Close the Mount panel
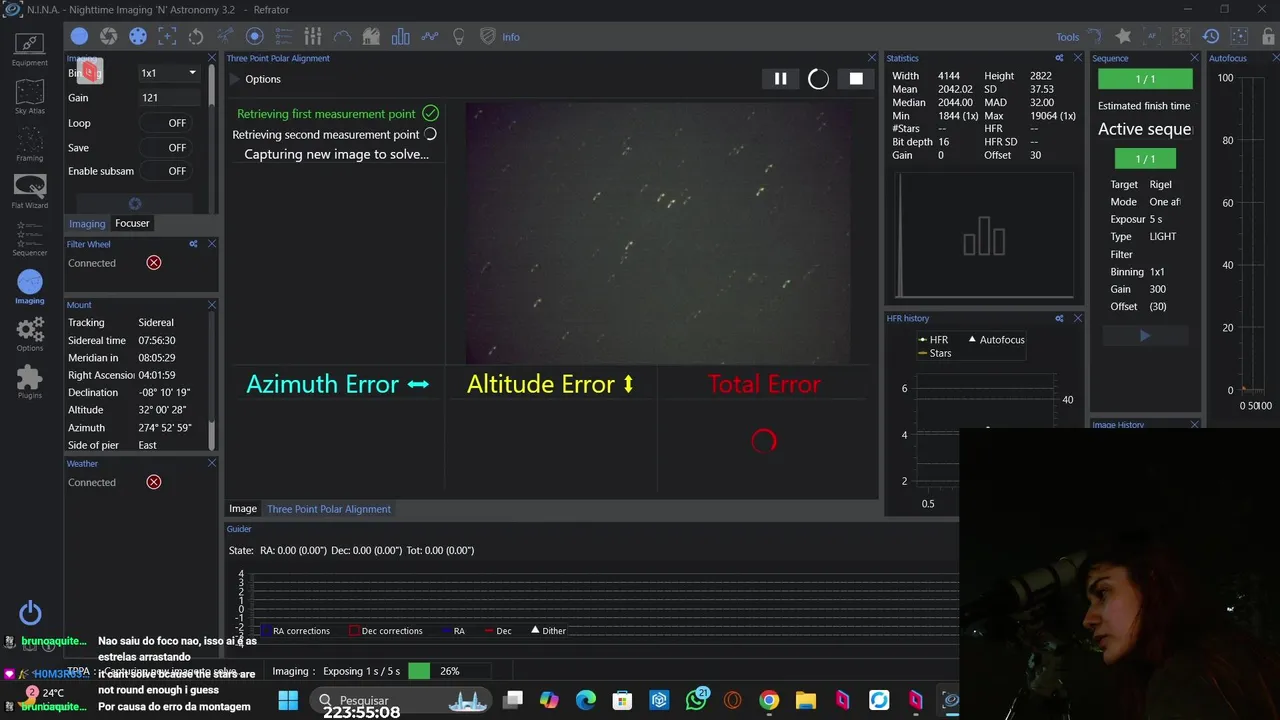The image size is (1280, 720). [x=212, y=305]
